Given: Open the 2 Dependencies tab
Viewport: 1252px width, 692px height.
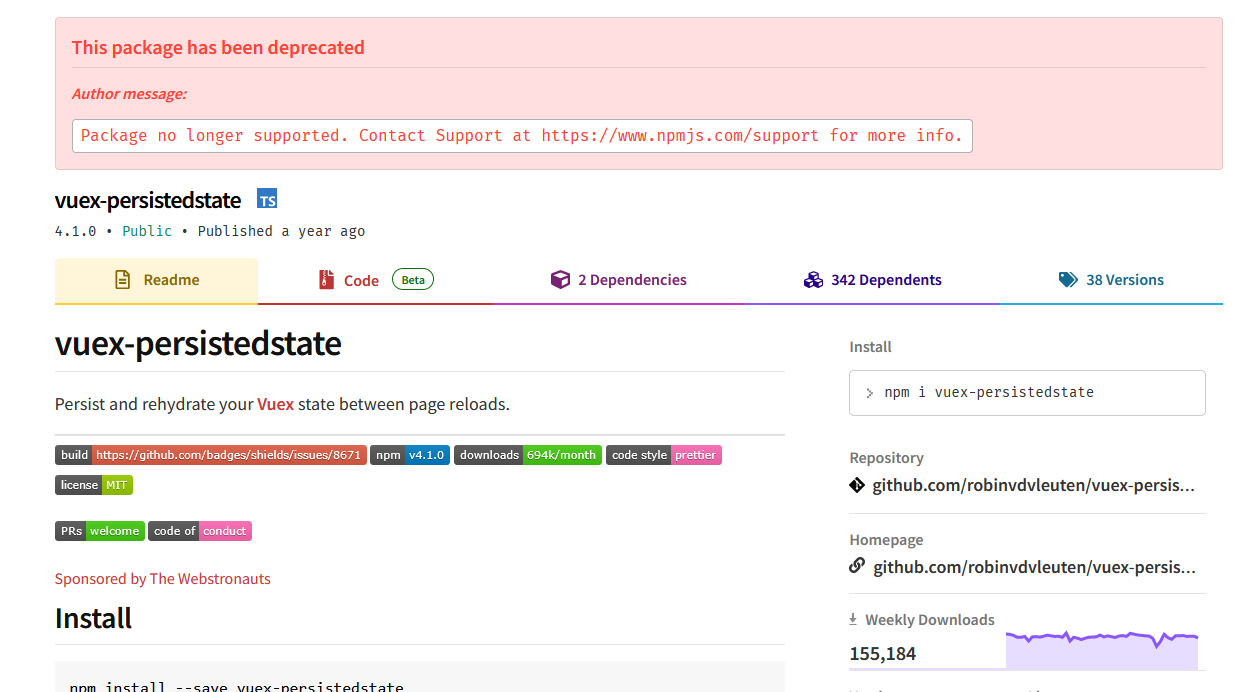Looking at the screenshot, I should pyautogui.click(x=619, y=280).
